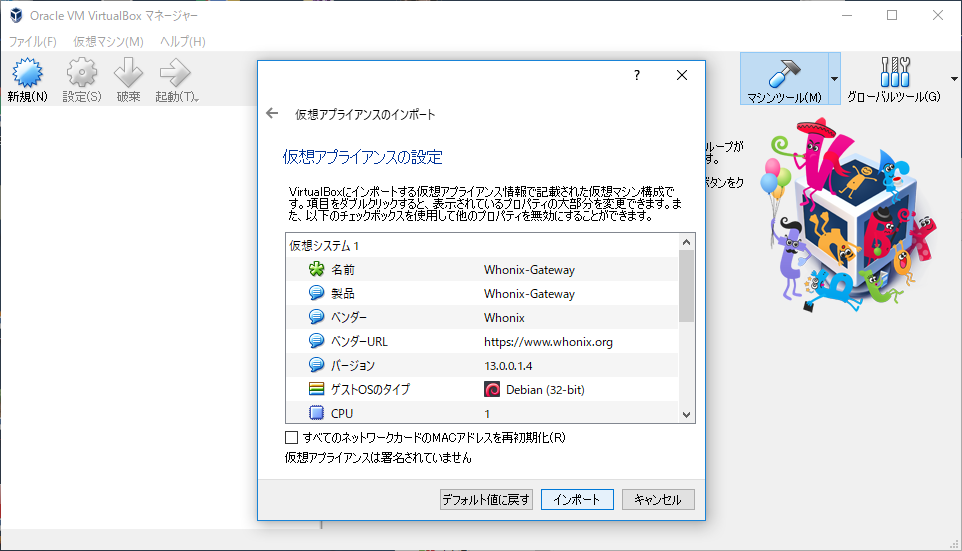Click the 破棄 discard arrow icon
Image resolution: width=962 pixels, height=551 pixels.
pyautogui.click(x=128, y=72)
